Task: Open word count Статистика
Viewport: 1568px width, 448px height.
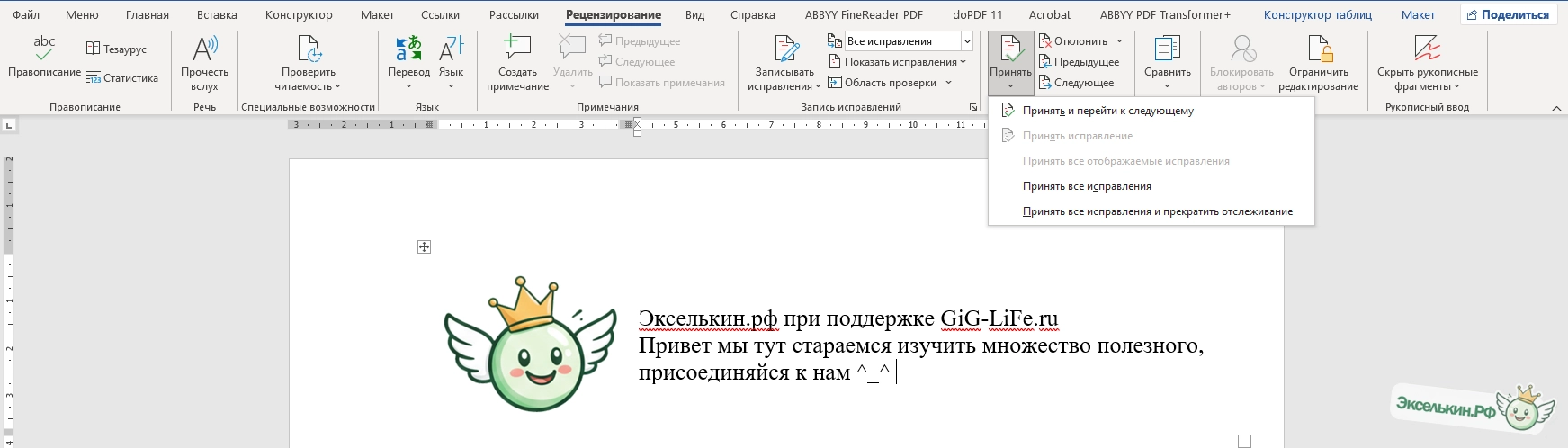Action: coord(122,78)
